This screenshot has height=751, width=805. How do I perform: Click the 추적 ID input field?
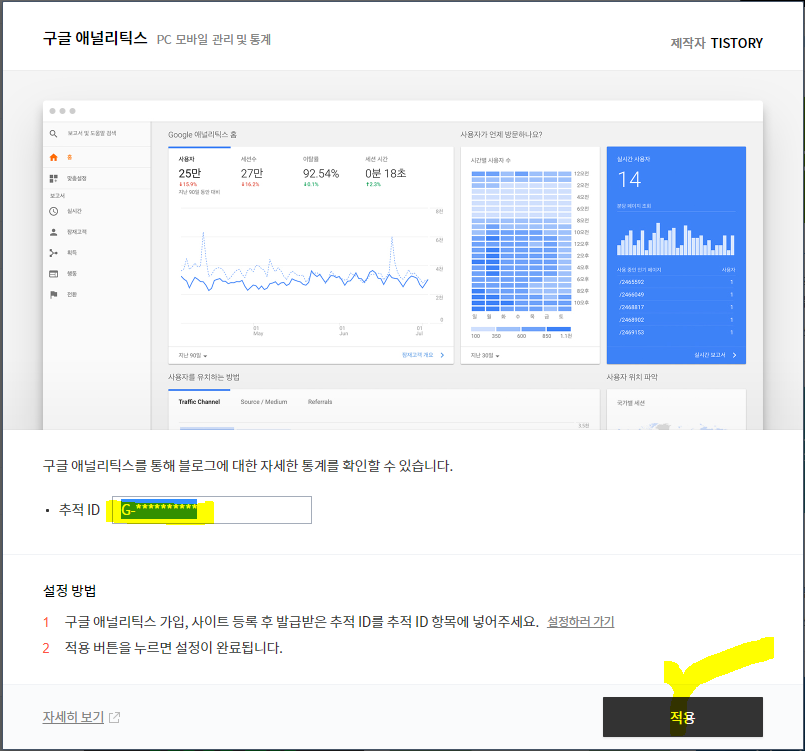pos(212,510)
